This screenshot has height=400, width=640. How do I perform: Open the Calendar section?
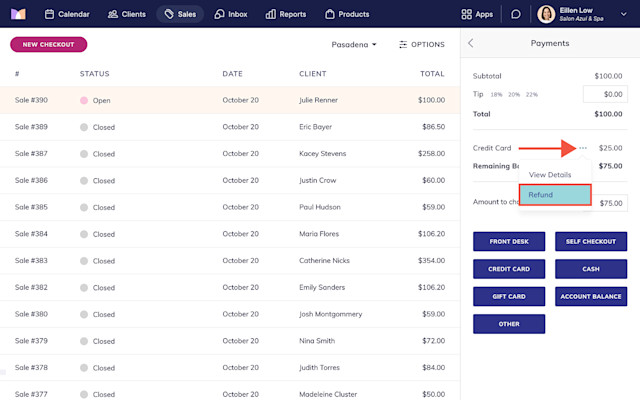pos(67,14)
